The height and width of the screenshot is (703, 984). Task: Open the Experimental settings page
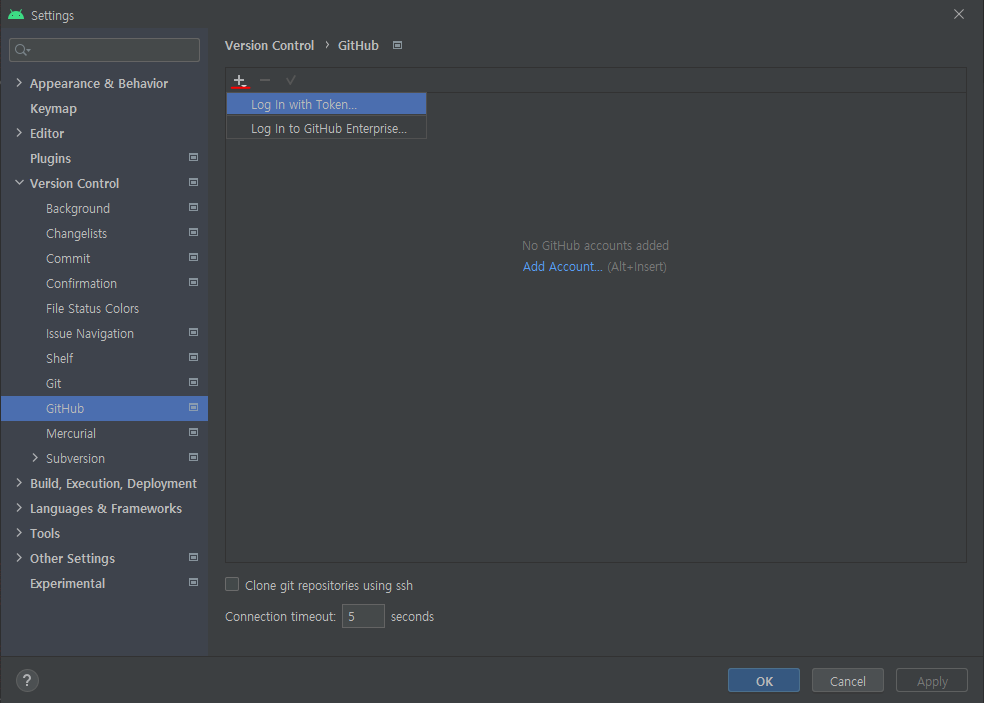click(x=68, y=583)
